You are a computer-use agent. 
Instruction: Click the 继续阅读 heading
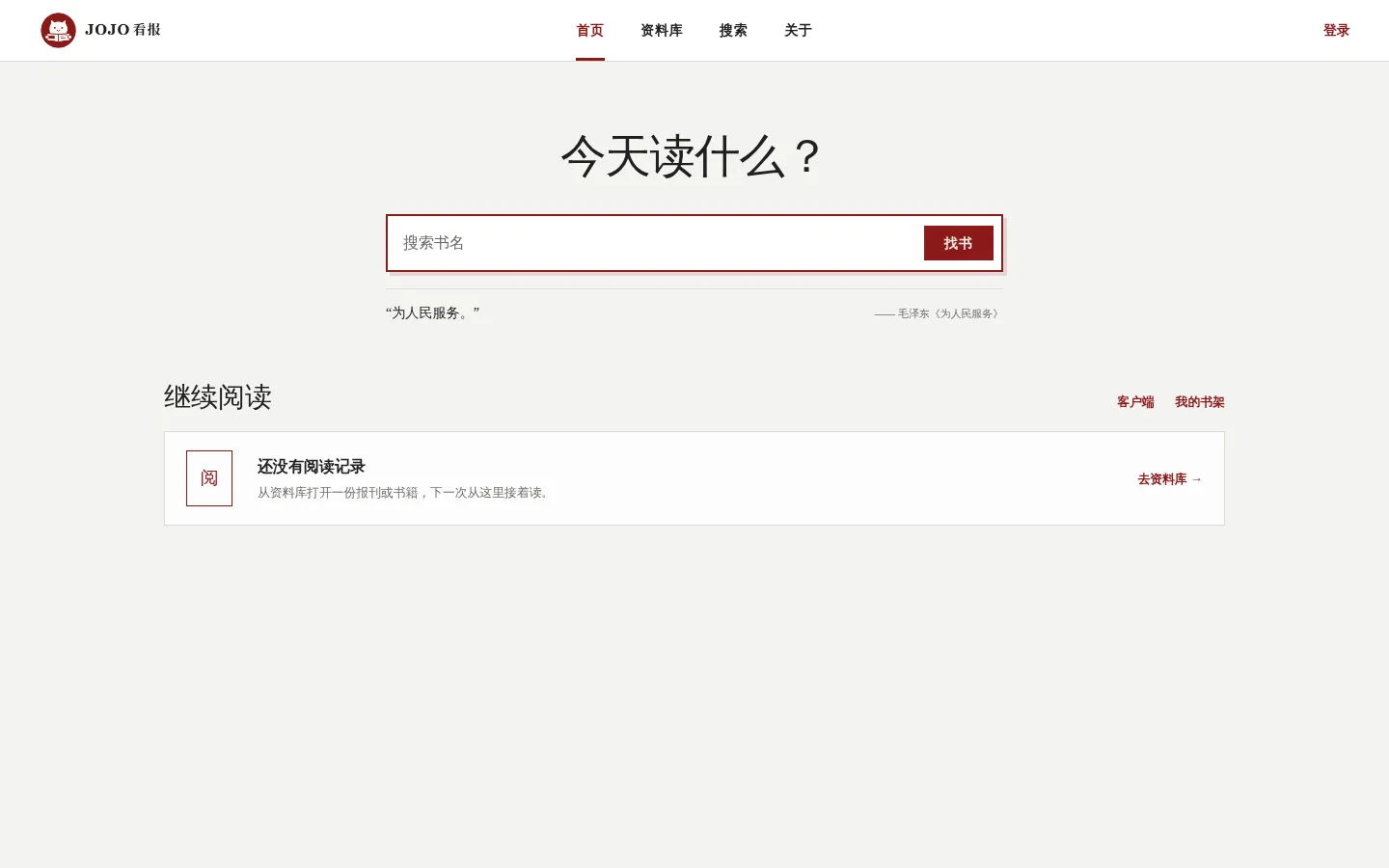coord(218,397)
